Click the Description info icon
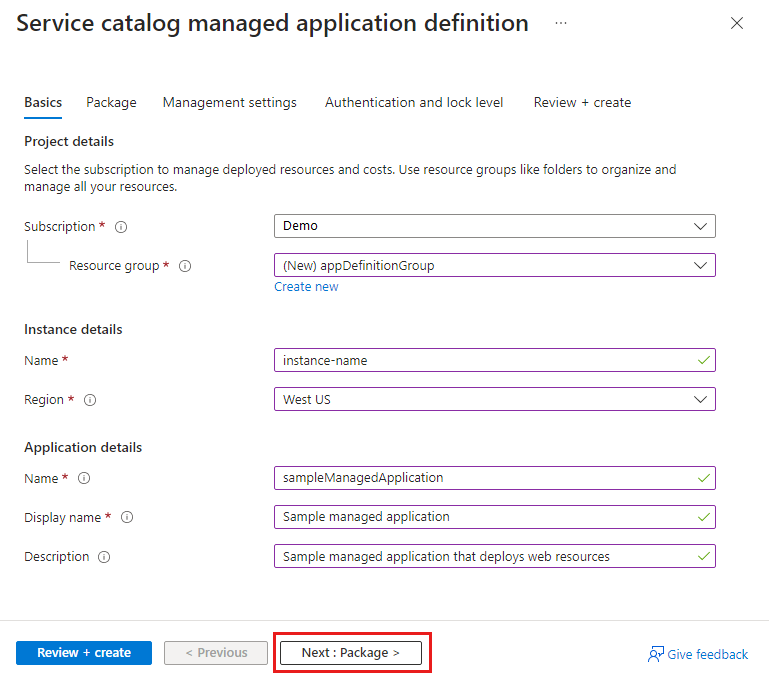The width and height of the screenshot is (769, 682). pos(104,557)
